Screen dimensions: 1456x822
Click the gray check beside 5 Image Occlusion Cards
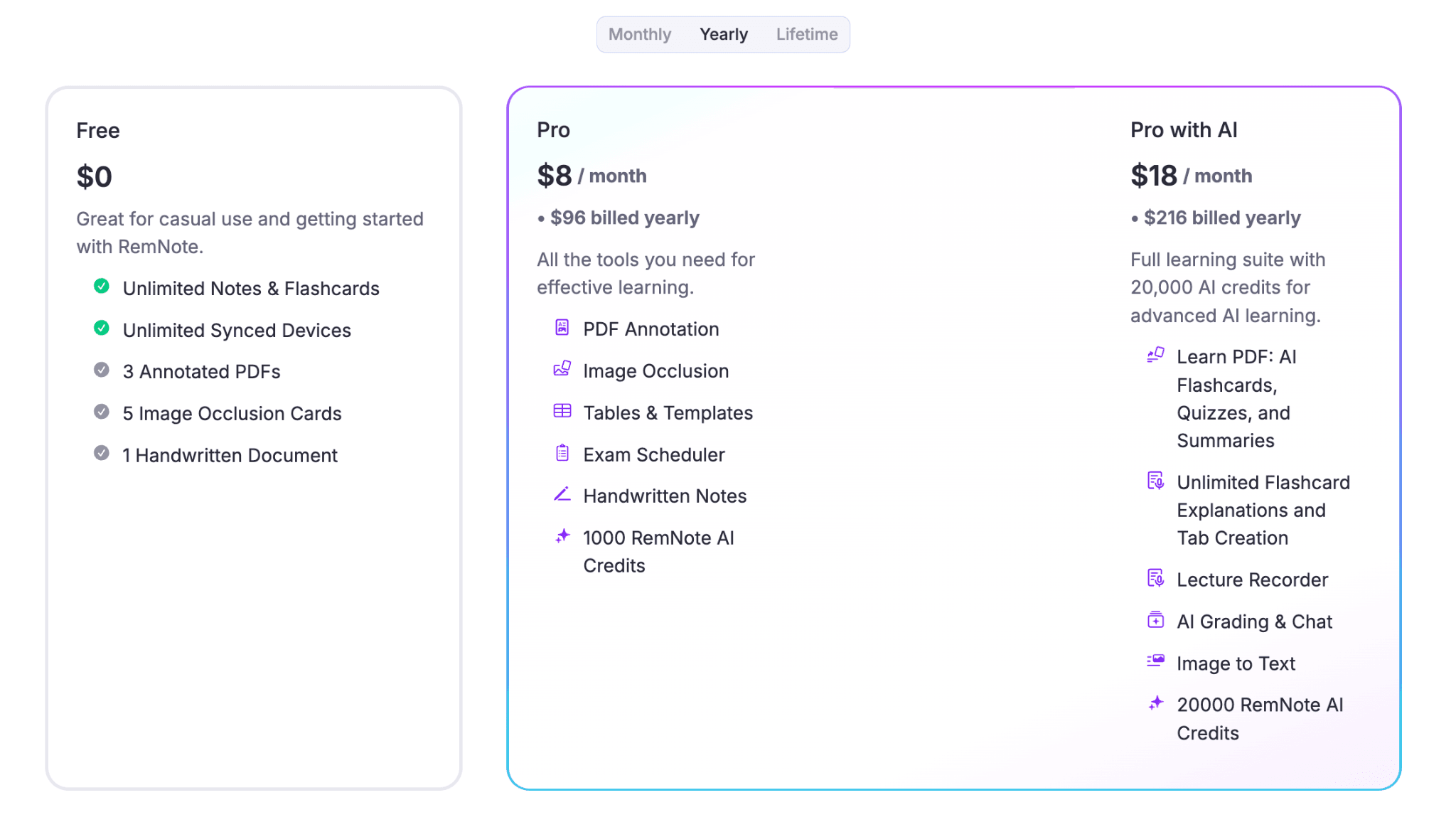click(x=102, y=412)
